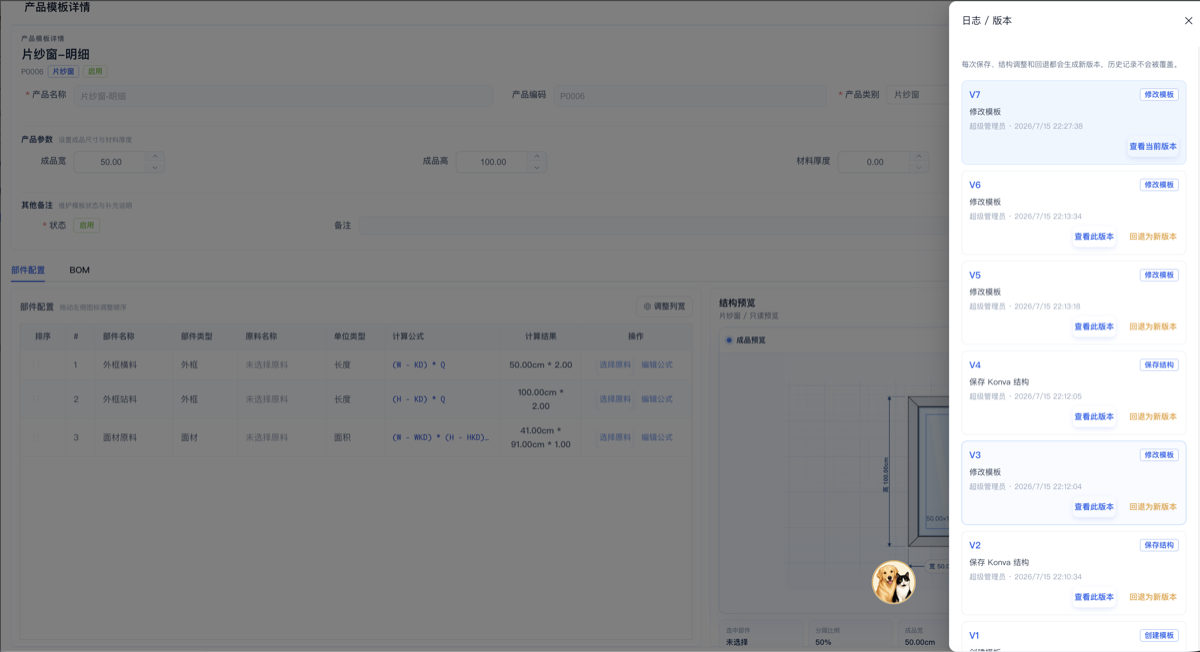Click 查看当前版本 for version V7
This screenshot has height=652, width=1200.
[1152, 146]
